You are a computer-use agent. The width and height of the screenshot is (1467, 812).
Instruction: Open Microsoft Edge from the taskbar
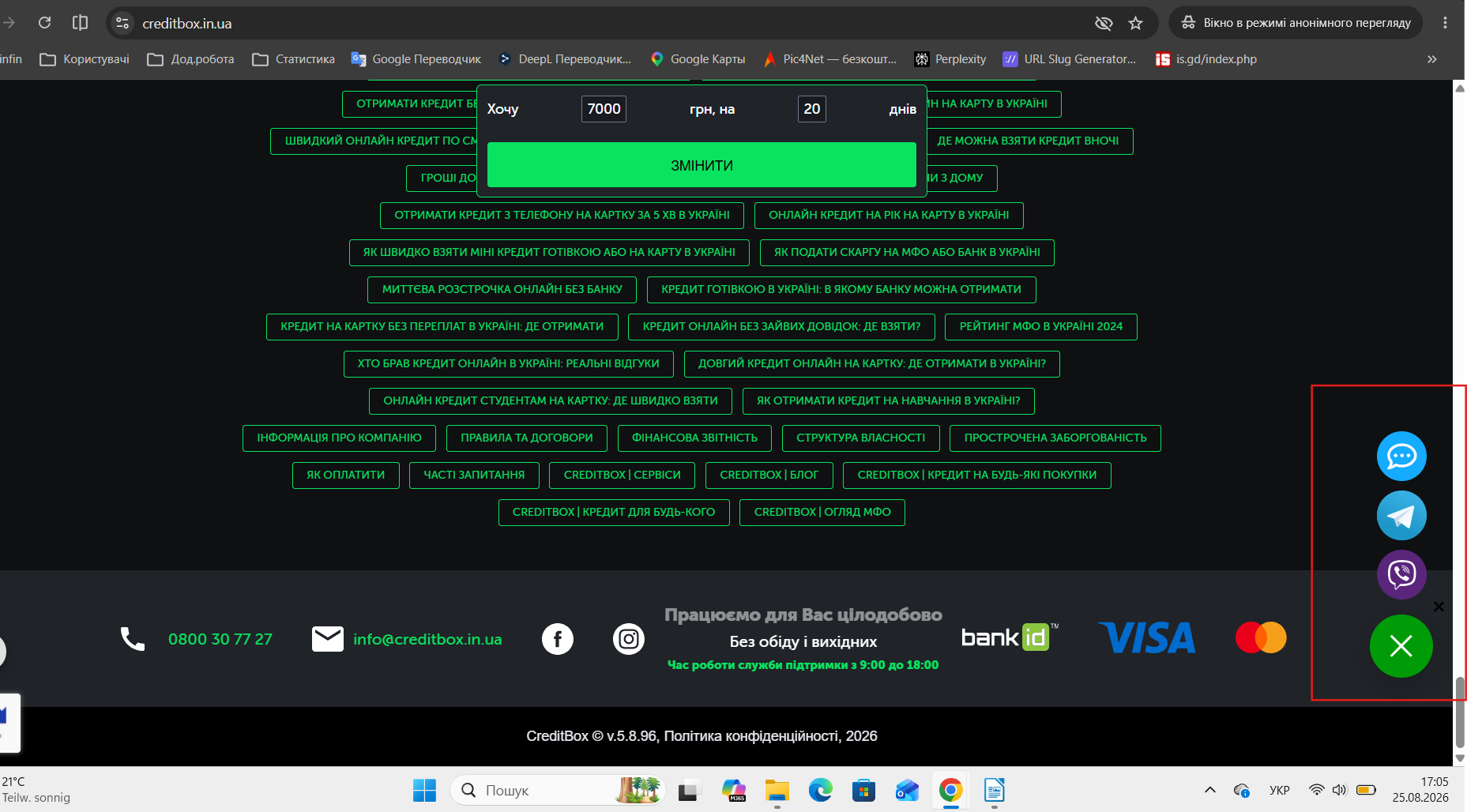(x=821, y=790)
